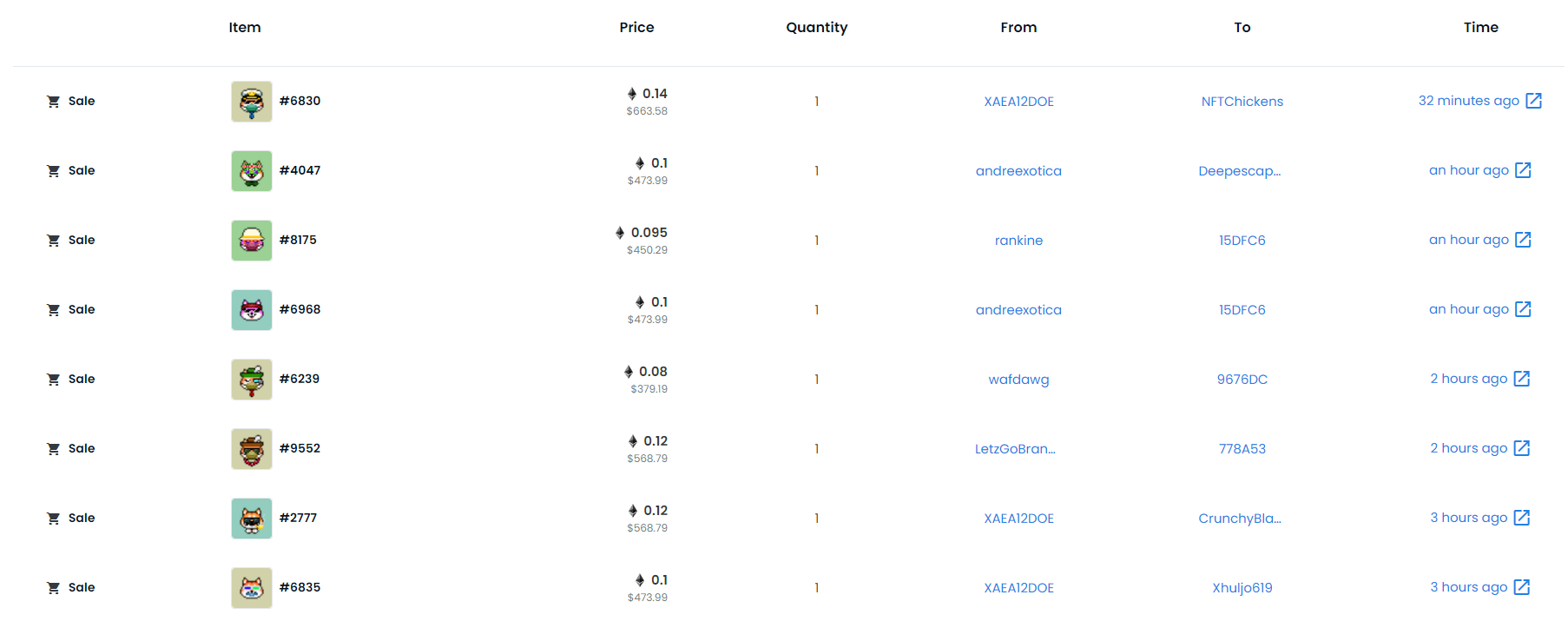Click the Time column header

click(1480, 28)
